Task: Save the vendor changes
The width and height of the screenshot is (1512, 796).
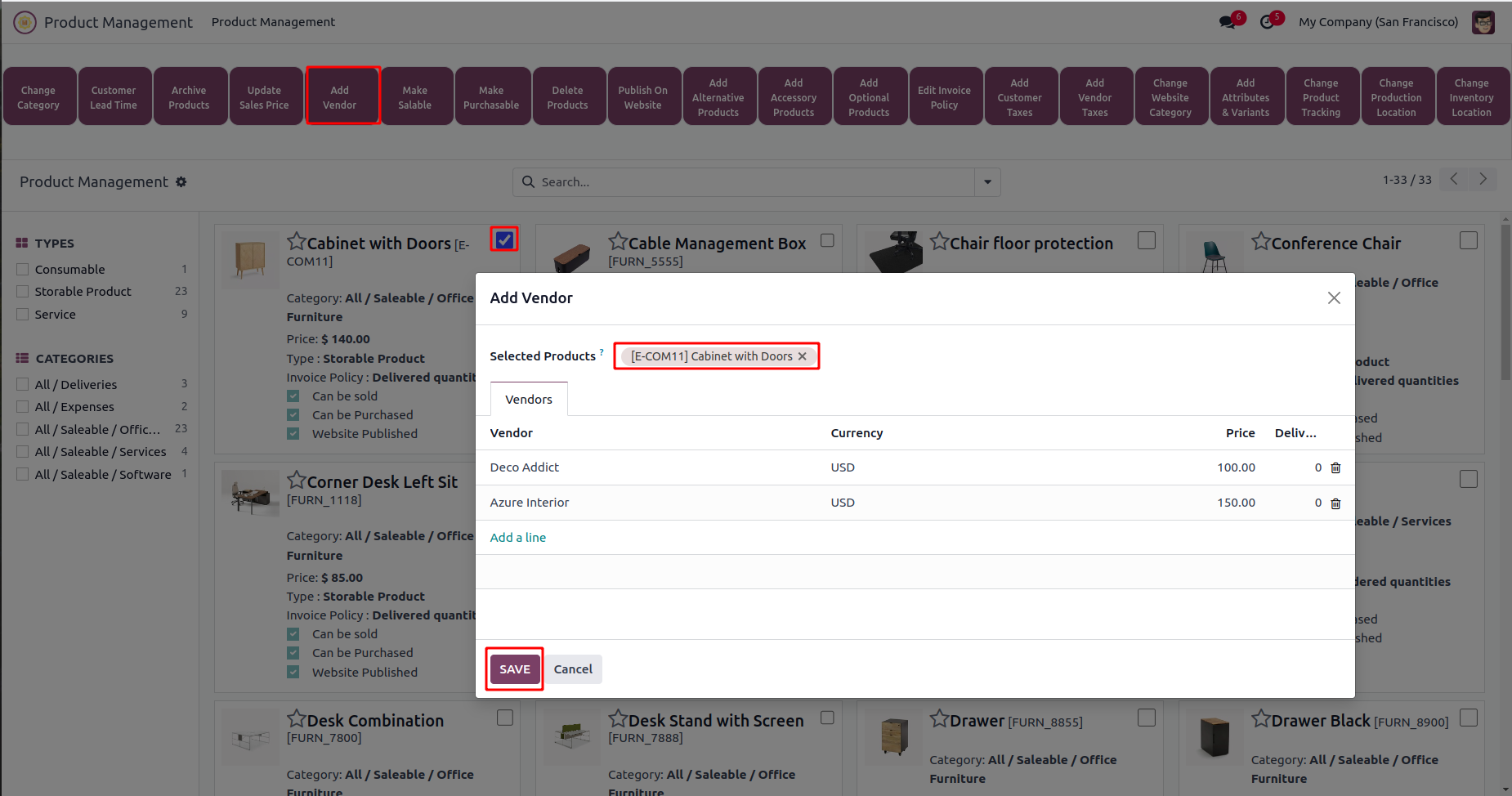Action: point(515,669)
